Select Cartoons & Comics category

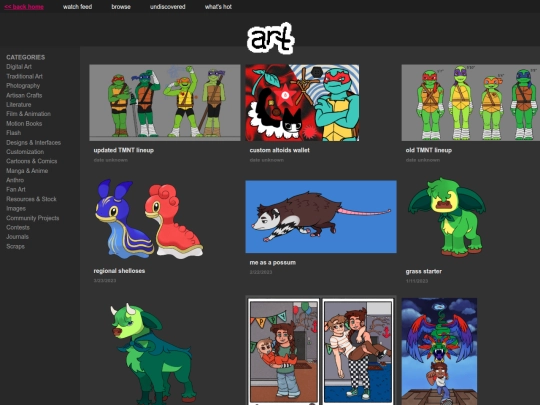coord(32,161)
